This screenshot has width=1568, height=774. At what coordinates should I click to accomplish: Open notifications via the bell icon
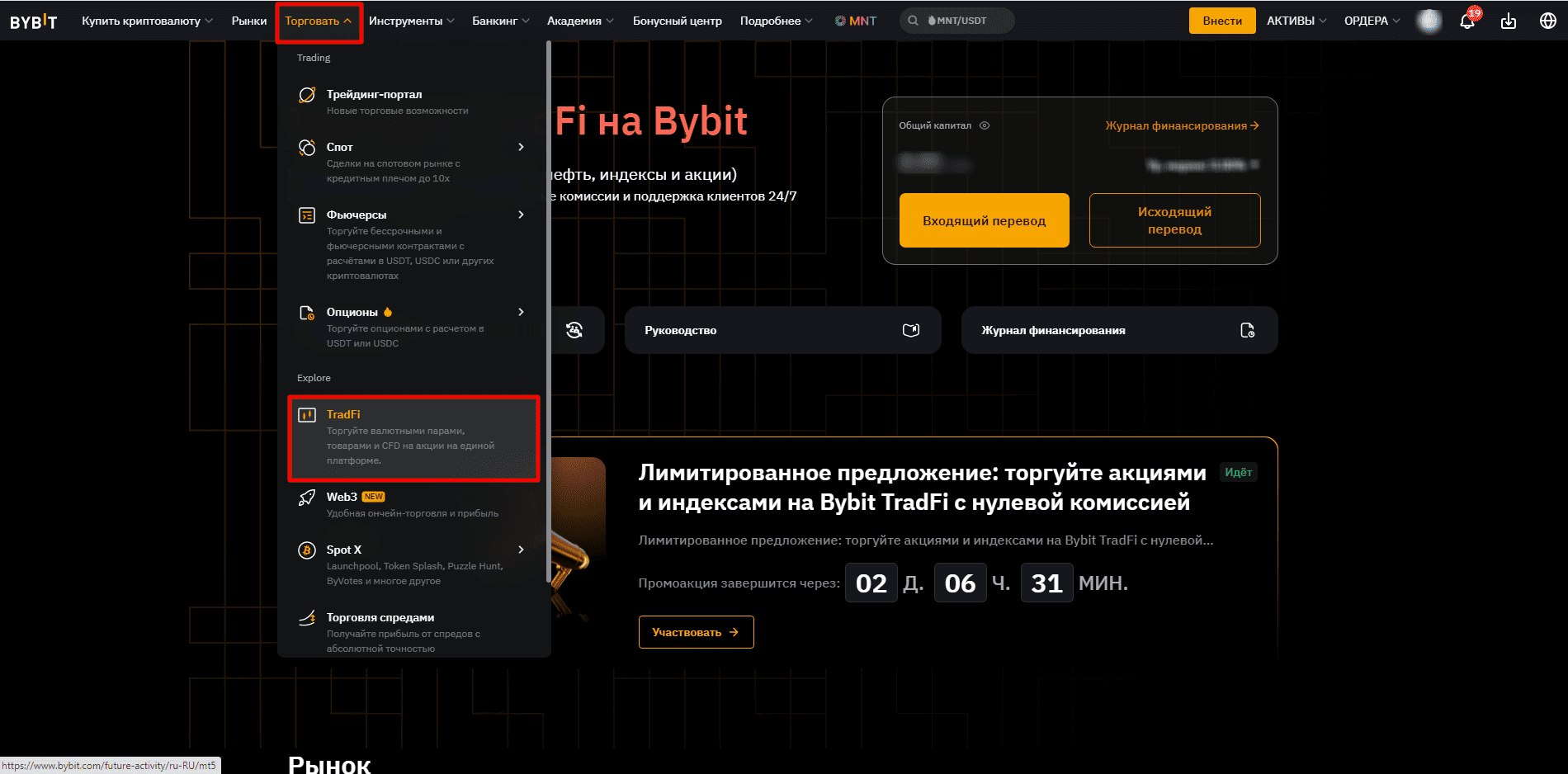(1468, 21)
